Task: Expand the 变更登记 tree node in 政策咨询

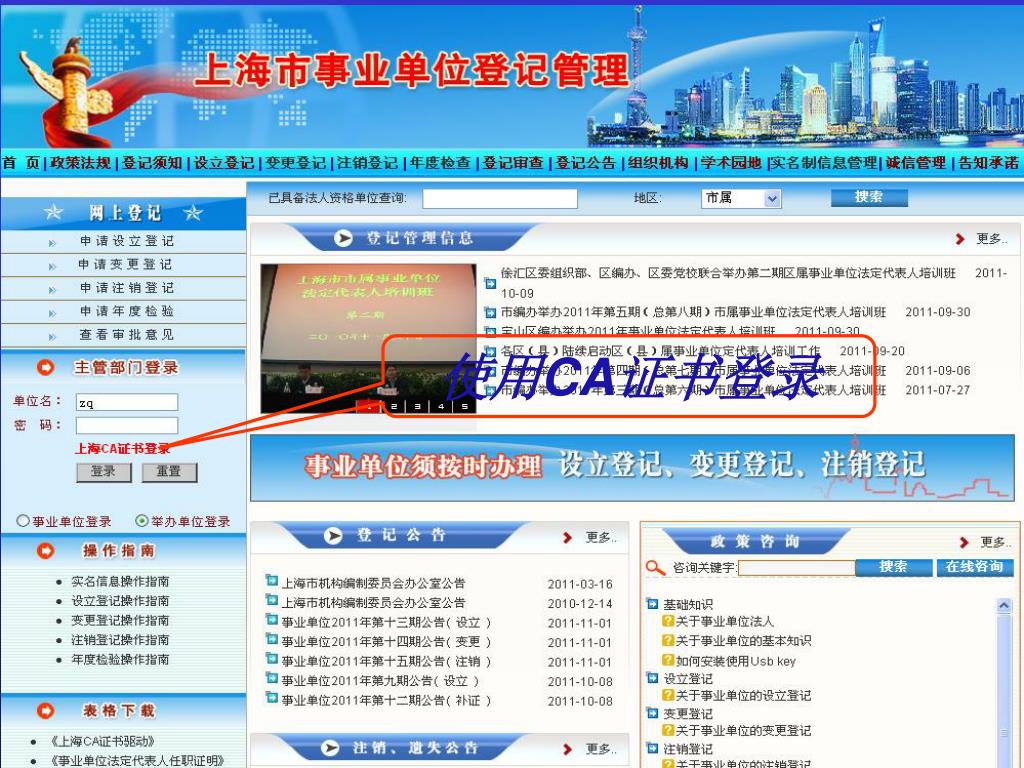Action: click(x=652, y=713)
